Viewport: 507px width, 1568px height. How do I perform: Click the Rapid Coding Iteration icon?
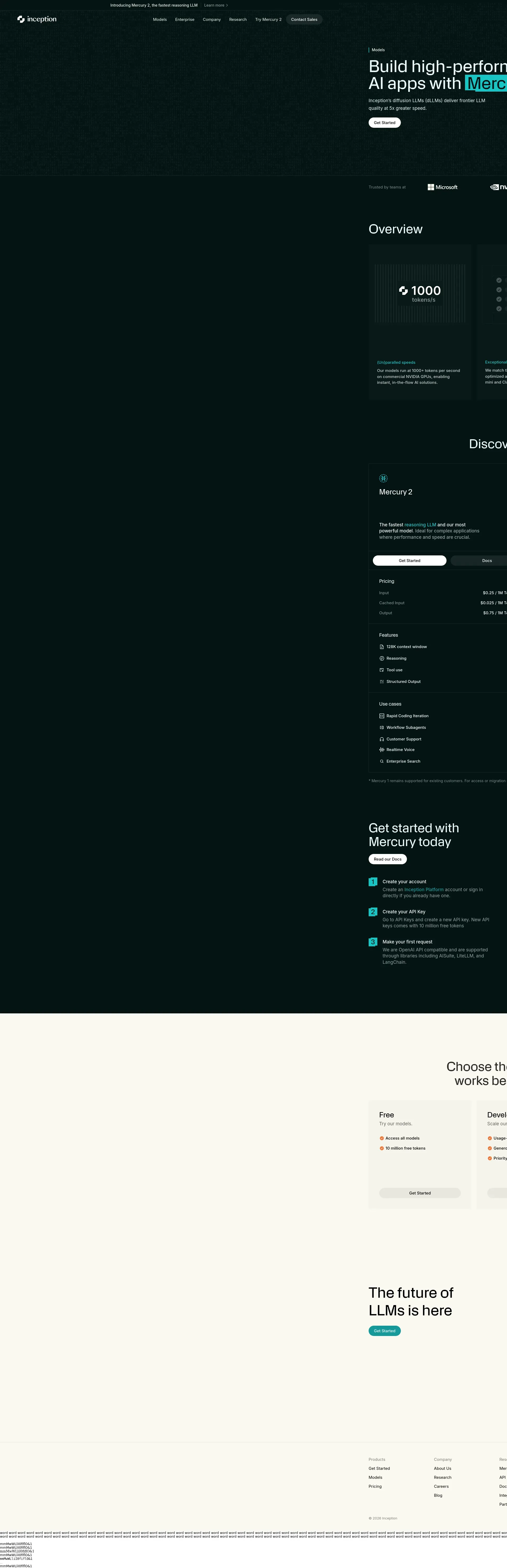pos(382,716)
